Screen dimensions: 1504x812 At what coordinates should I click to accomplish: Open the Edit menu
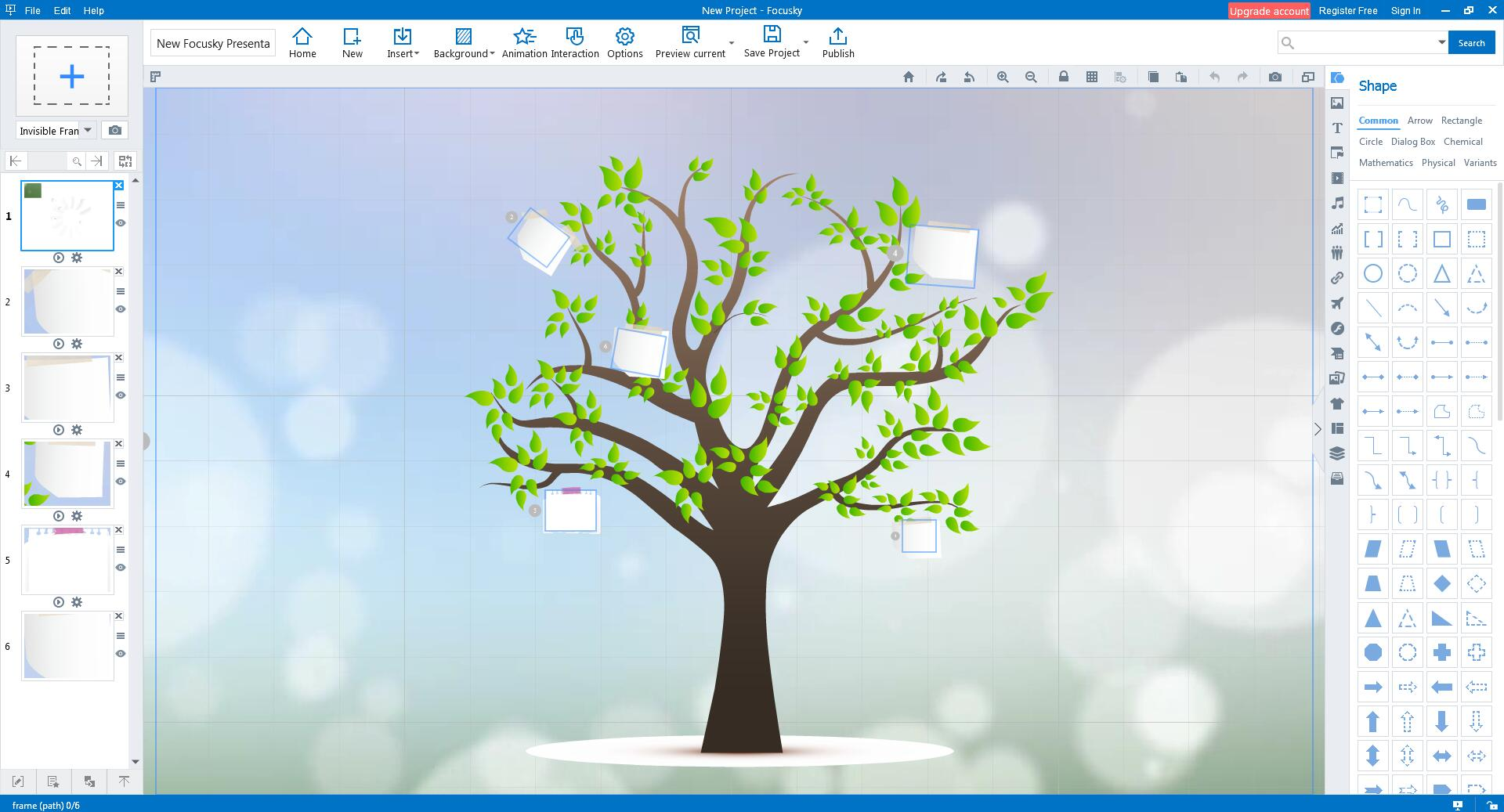[x=62, y=10]
